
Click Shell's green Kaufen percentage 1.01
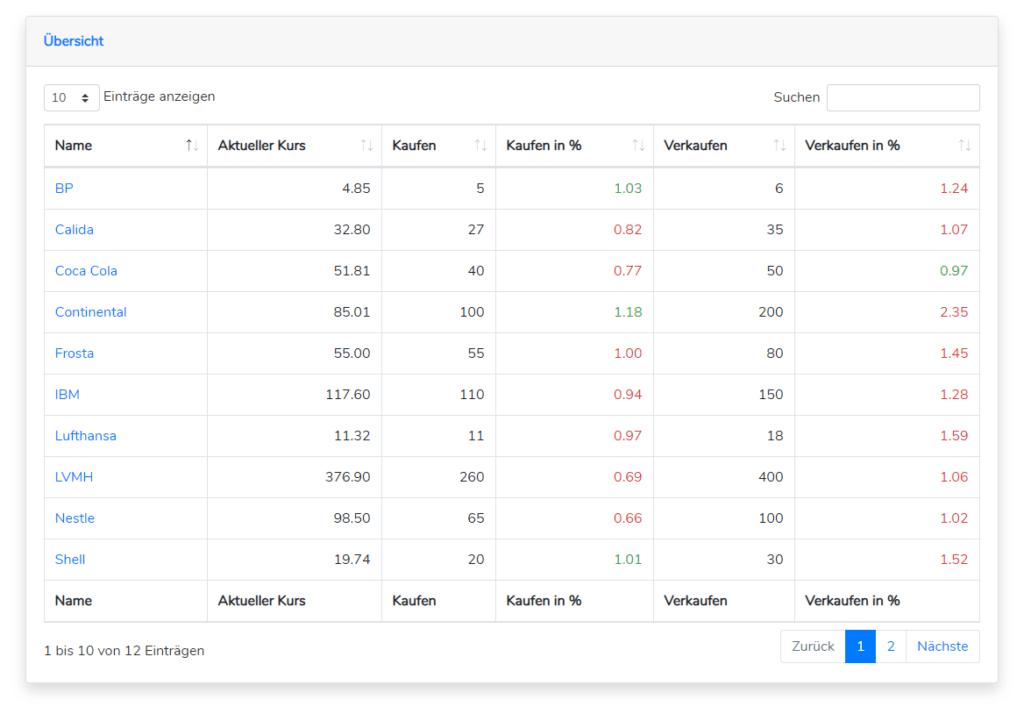628,559
